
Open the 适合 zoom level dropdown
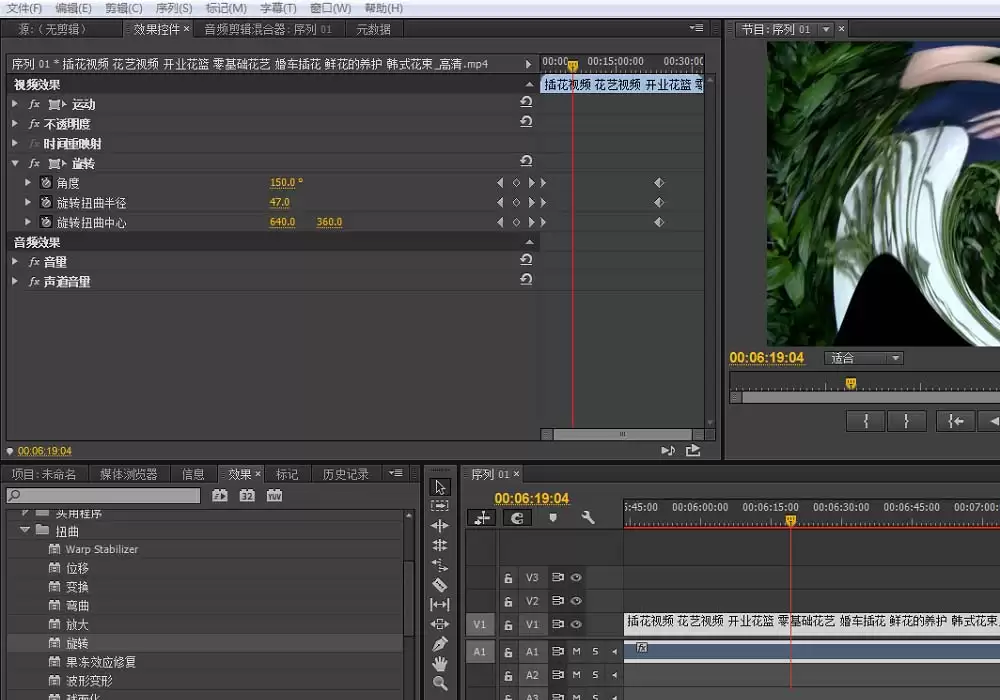pyautogui.click(x=864, y=358)
